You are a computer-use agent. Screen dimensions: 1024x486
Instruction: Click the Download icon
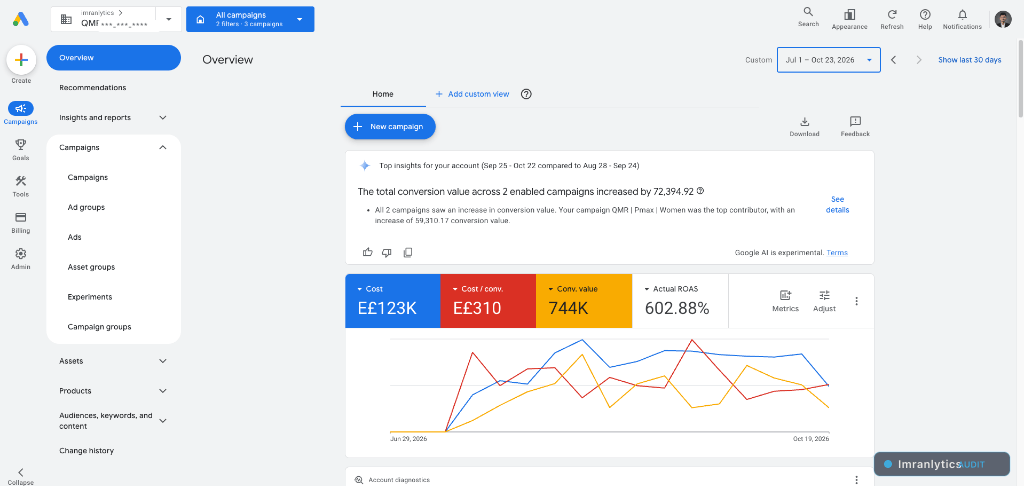tap(805, 122)
